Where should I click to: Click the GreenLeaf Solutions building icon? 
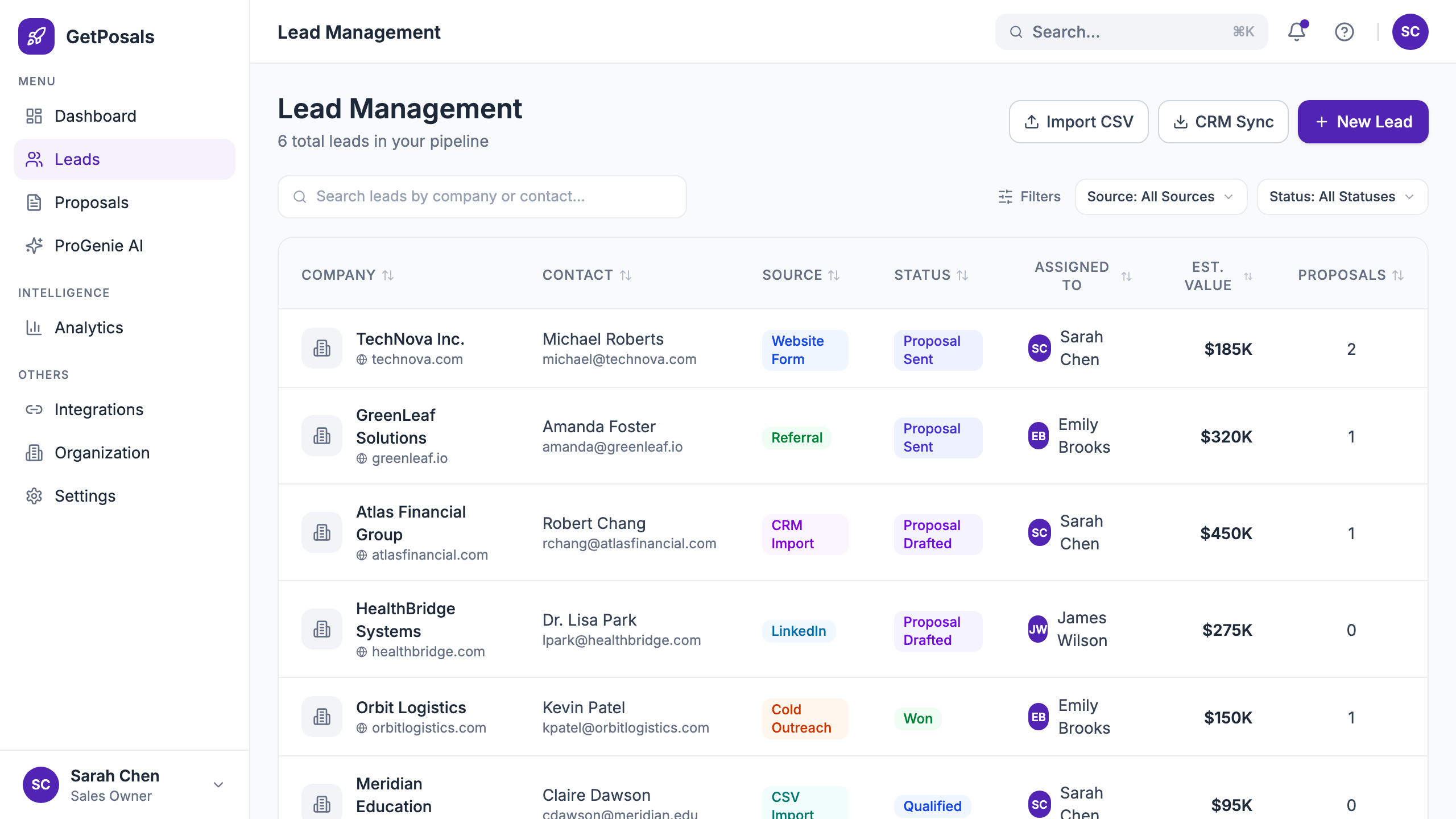pyautogui.click(x=322, y=436)
